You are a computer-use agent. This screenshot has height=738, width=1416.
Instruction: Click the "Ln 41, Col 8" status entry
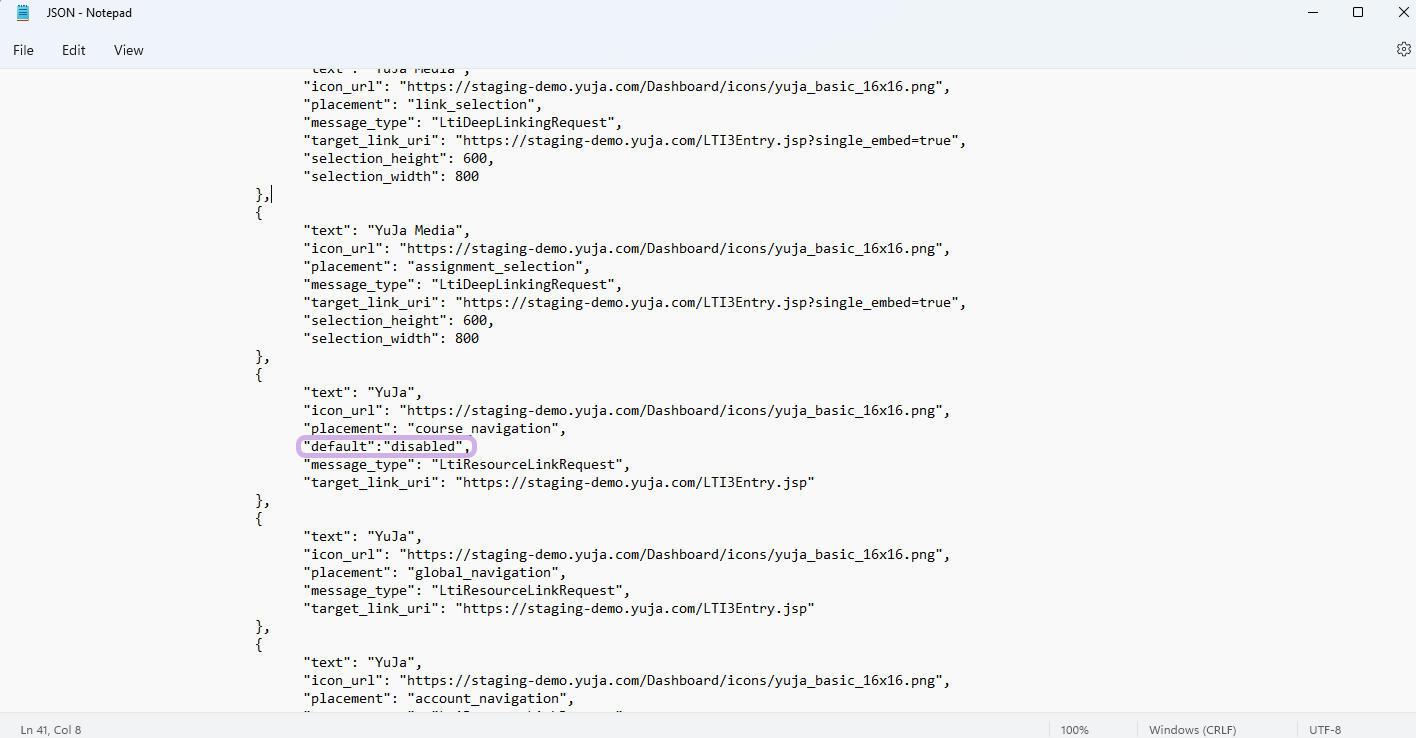51,730
